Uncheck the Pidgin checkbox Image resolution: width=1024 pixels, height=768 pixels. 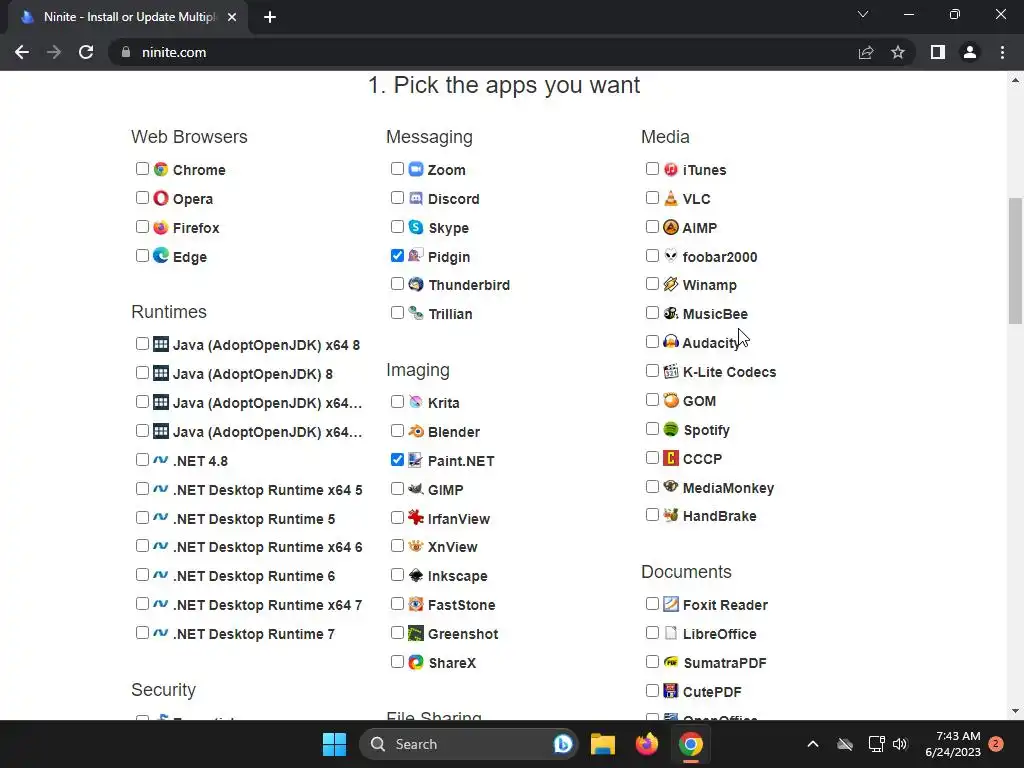pos(397,255)
